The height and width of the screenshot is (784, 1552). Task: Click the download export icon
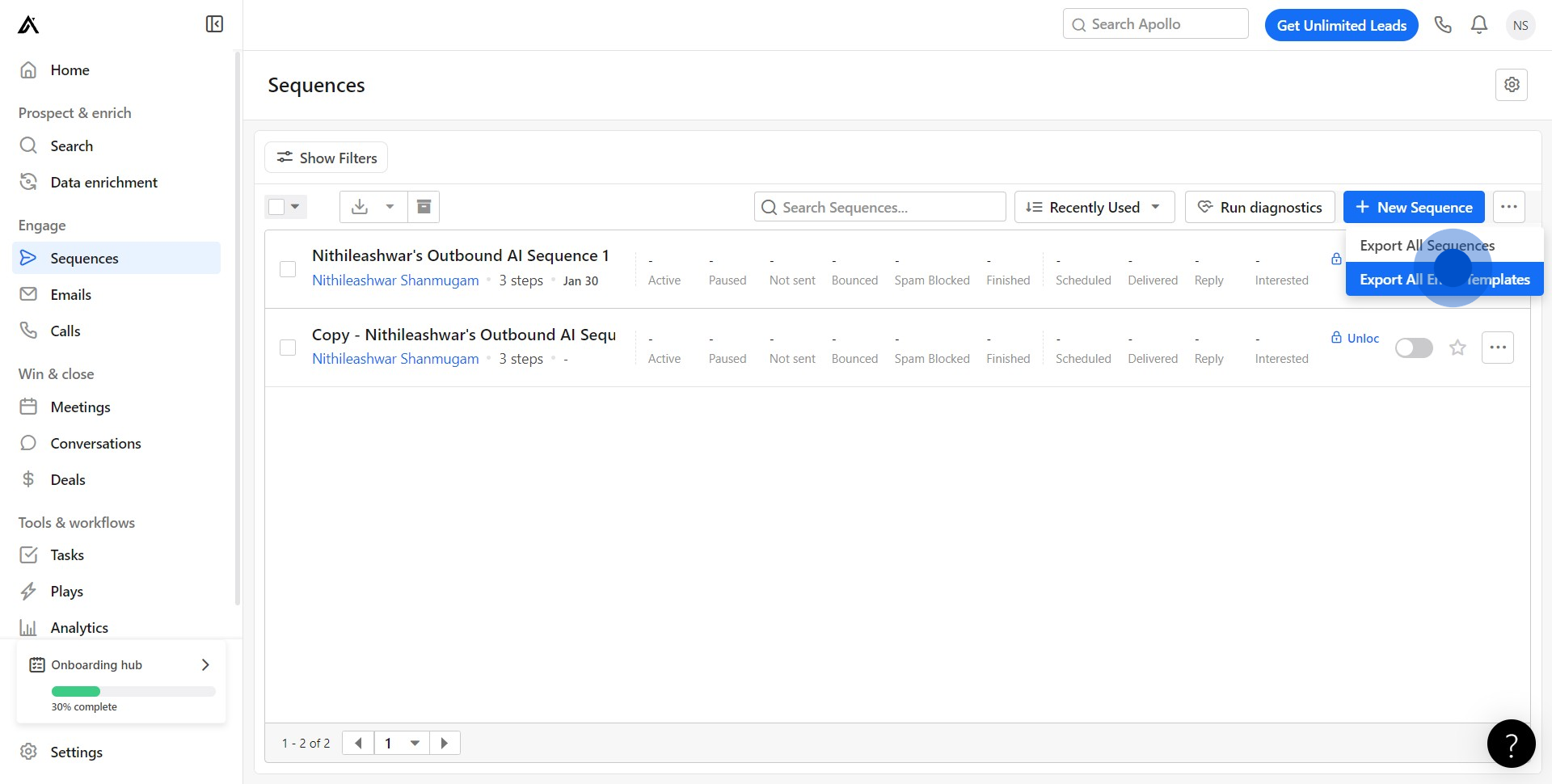point(360,207)
